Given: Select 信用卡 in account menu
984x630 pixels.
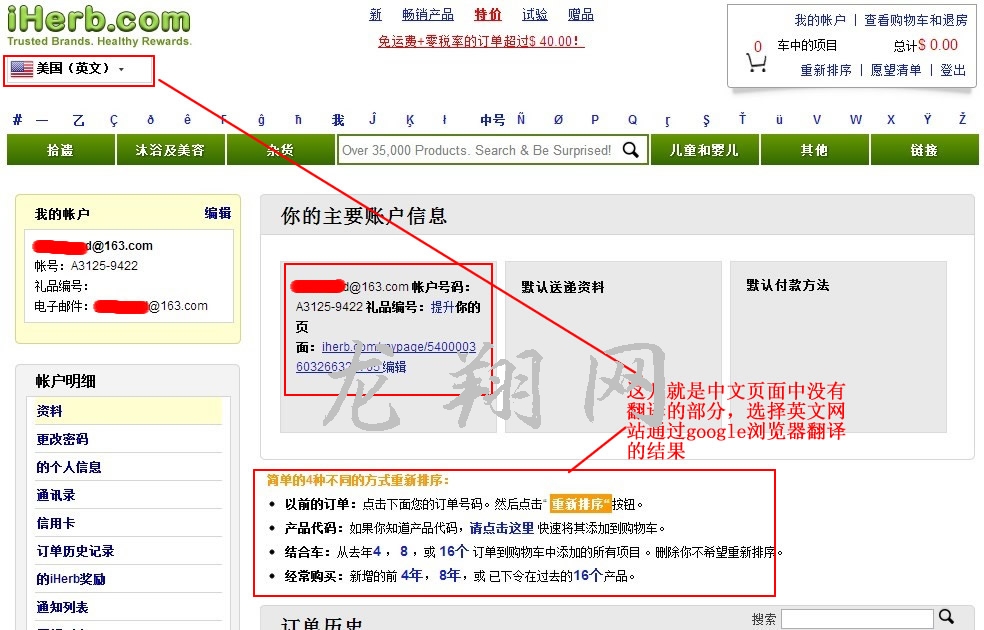Looking at the screenshot, I should (56, 523).
